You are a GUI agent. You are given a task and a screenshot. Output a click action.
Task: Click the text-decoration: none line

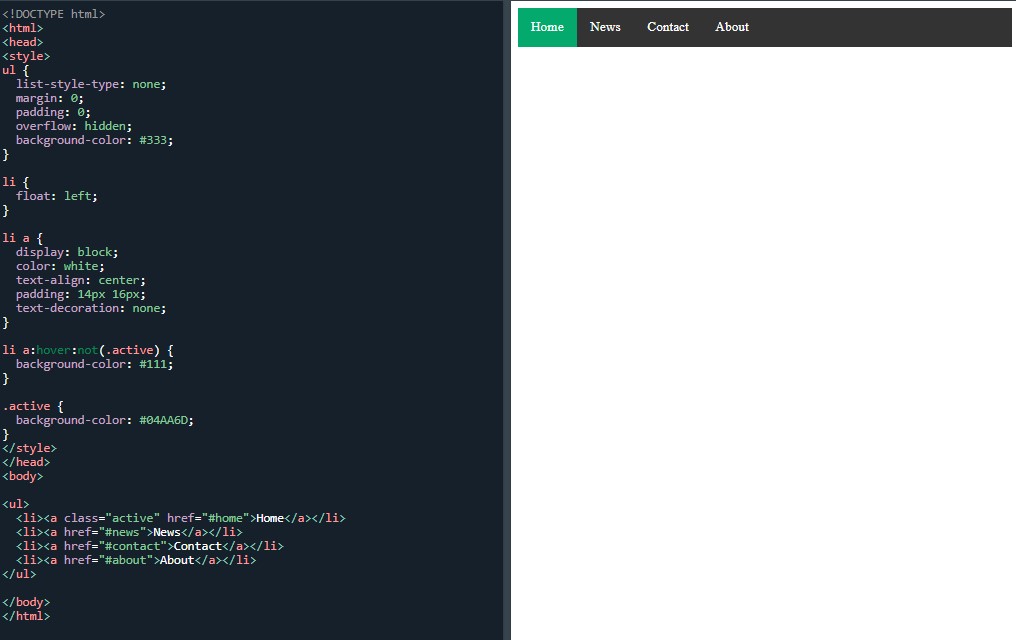point(90,308)
